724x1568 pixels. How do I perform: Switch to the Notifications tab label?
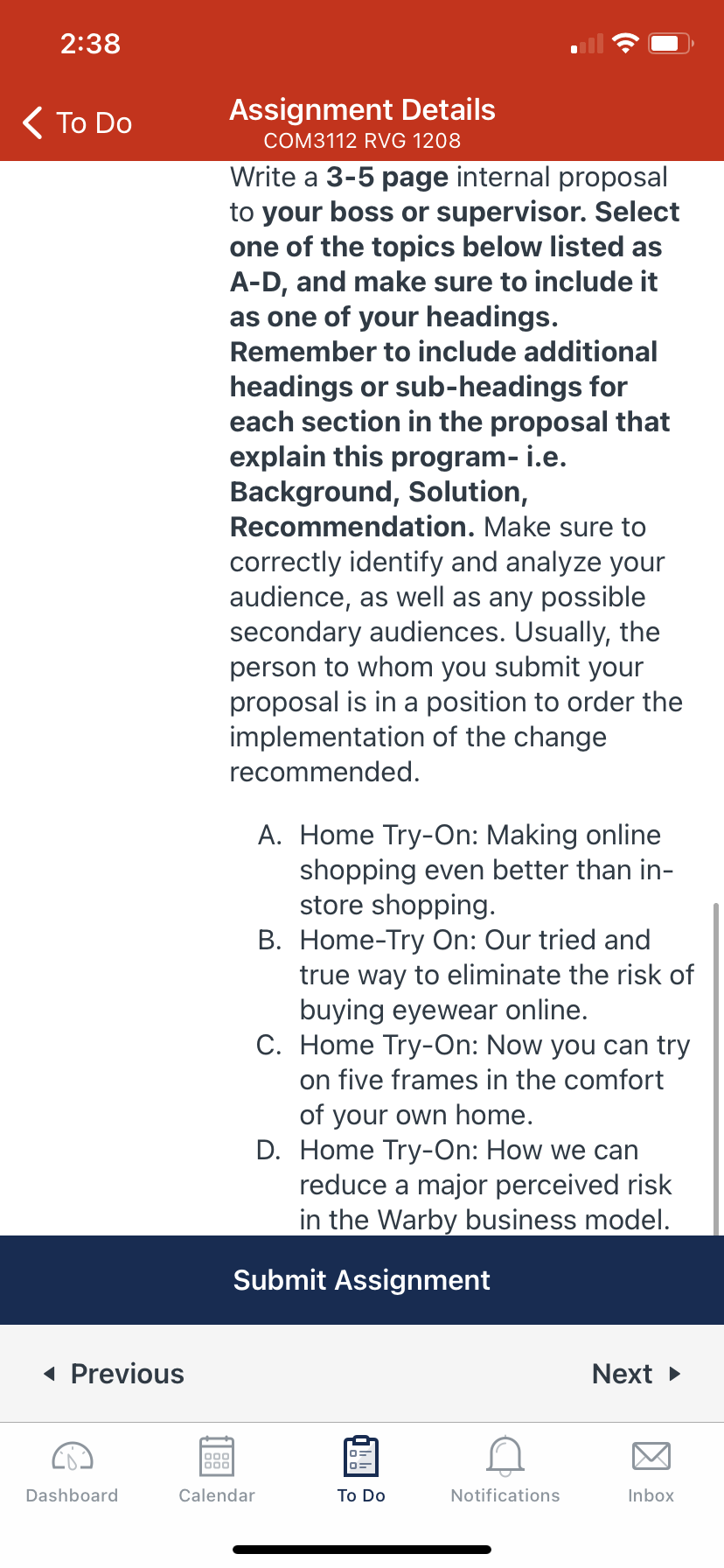(x=505, y=1495)
